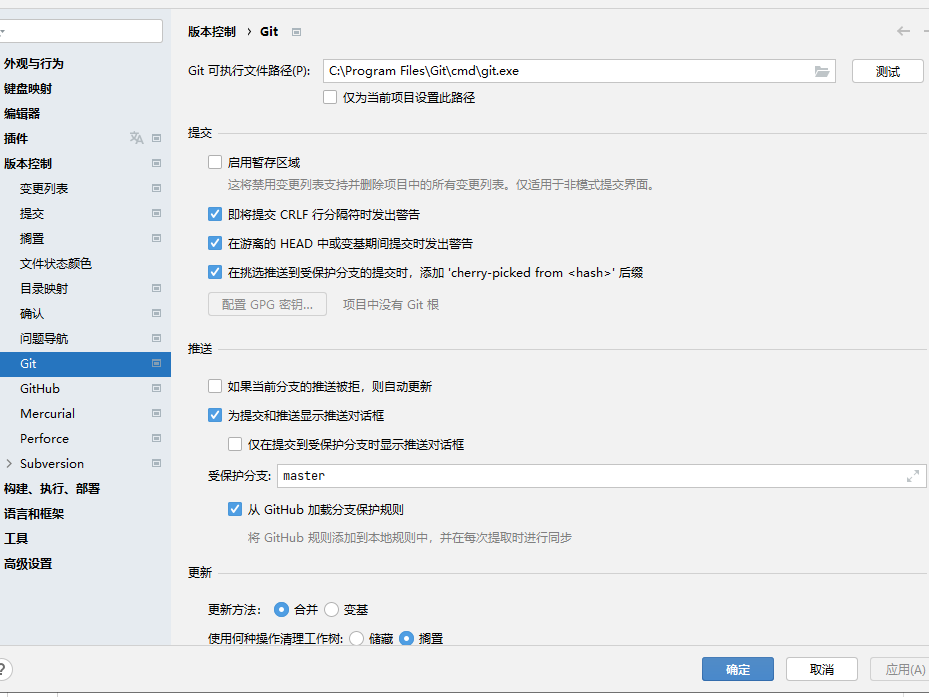Open 构建、执行、部署 settings category
The image size is (929, 697).
click(52, 488)
